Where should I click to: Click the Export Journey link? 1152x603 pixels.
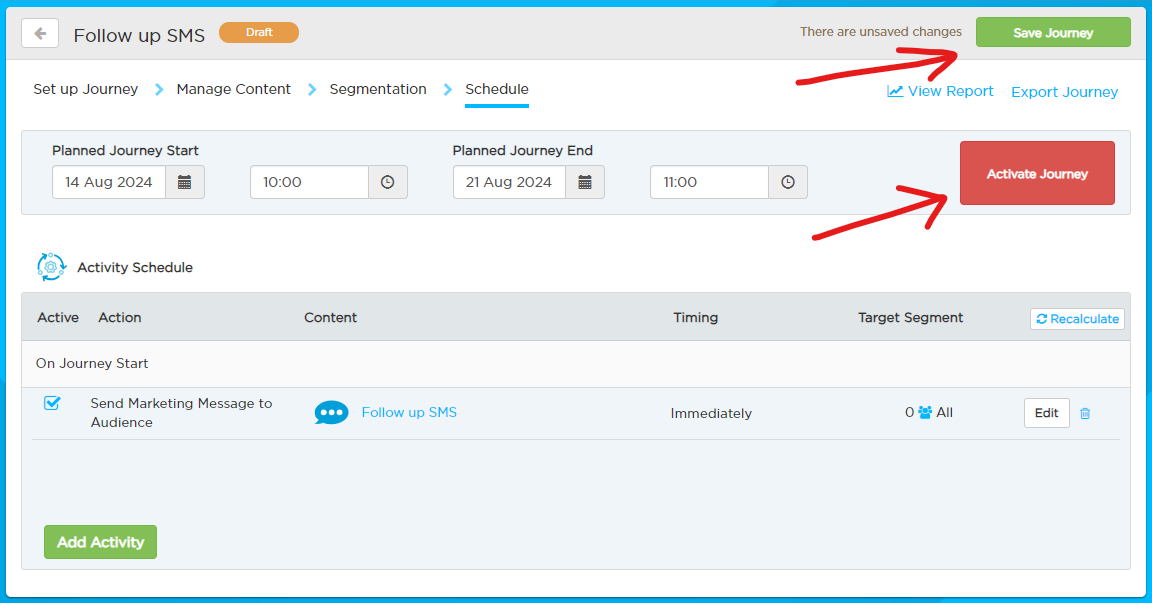[x=1065, y=92]
